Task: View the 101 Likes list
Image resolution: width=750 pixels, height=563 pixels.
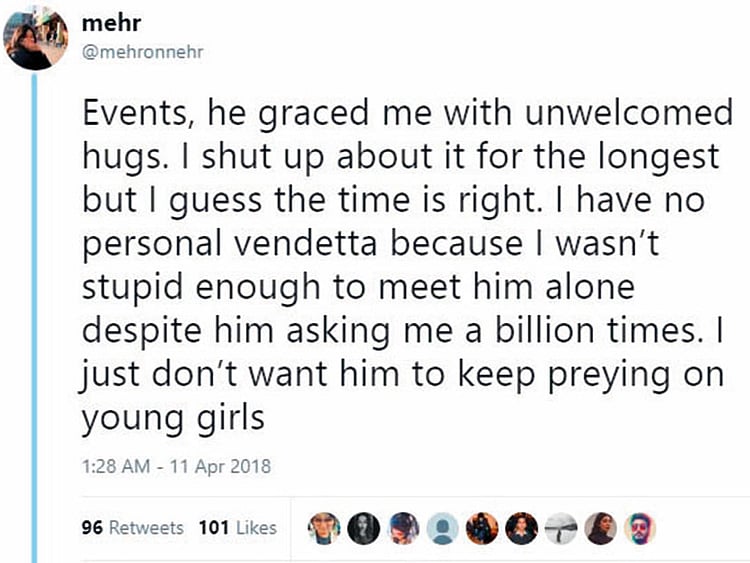Action: [x=237, y=527]
